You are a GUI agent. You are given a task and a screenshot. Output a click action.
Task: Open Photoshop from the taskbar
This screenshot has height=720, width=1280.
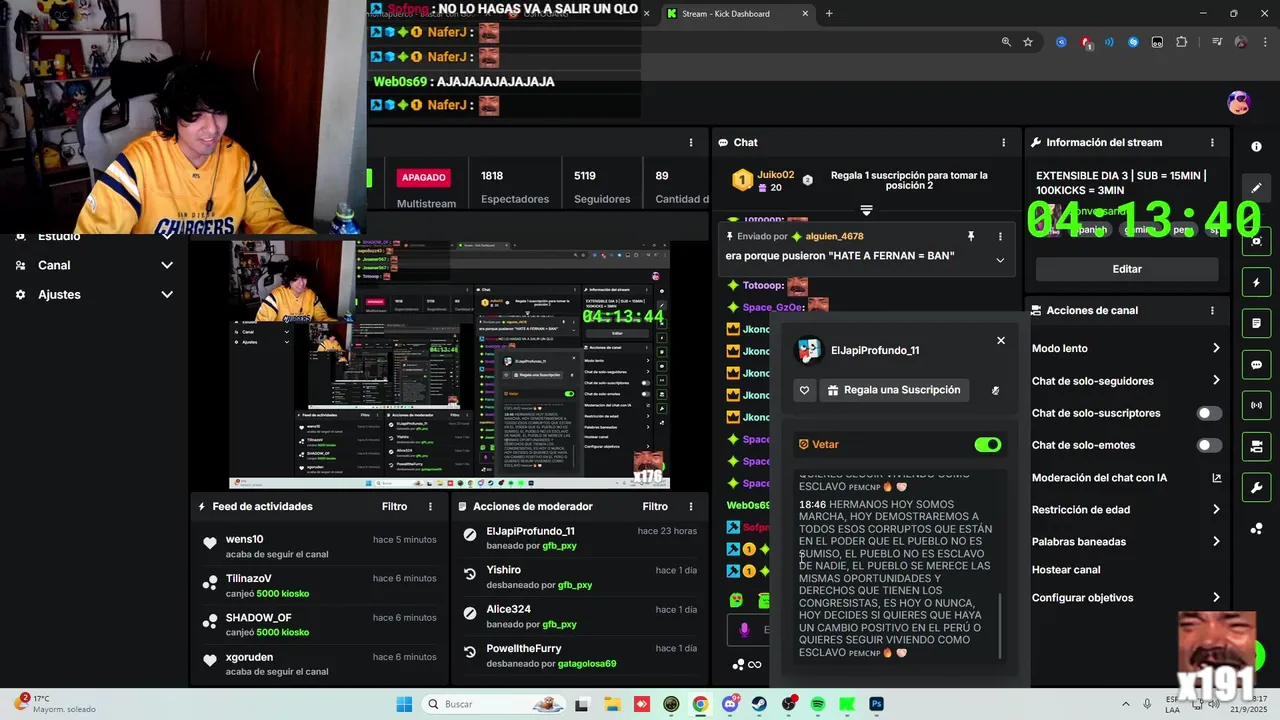(876, 704)
